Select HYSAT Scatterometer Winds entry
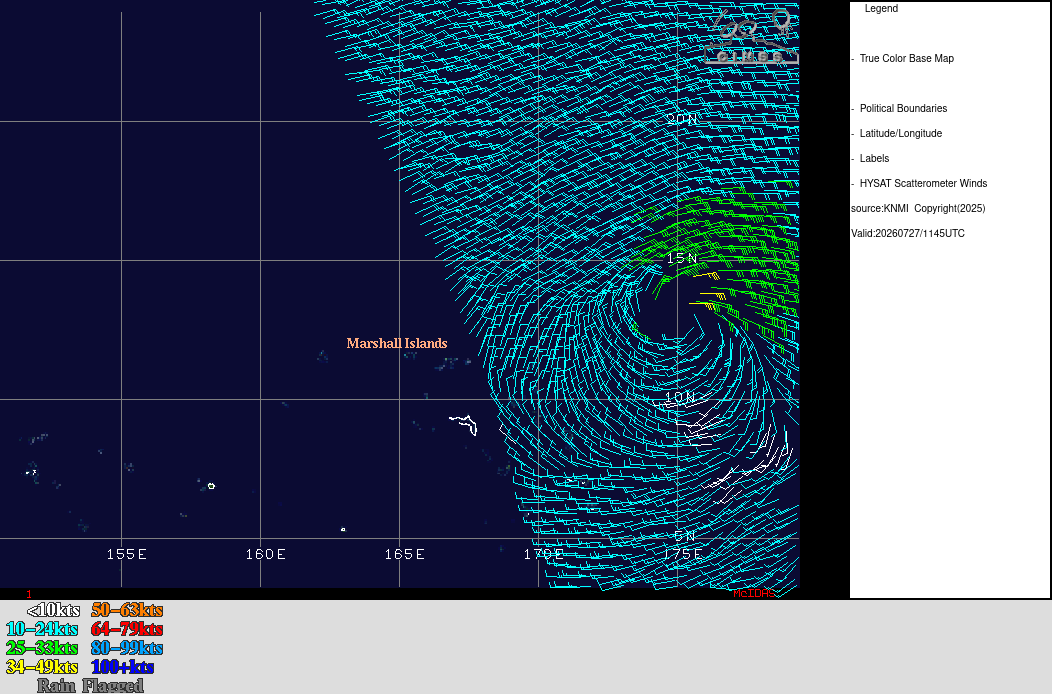The width and height of the screenshot is (1052, 694). click(x=923, y=183)
